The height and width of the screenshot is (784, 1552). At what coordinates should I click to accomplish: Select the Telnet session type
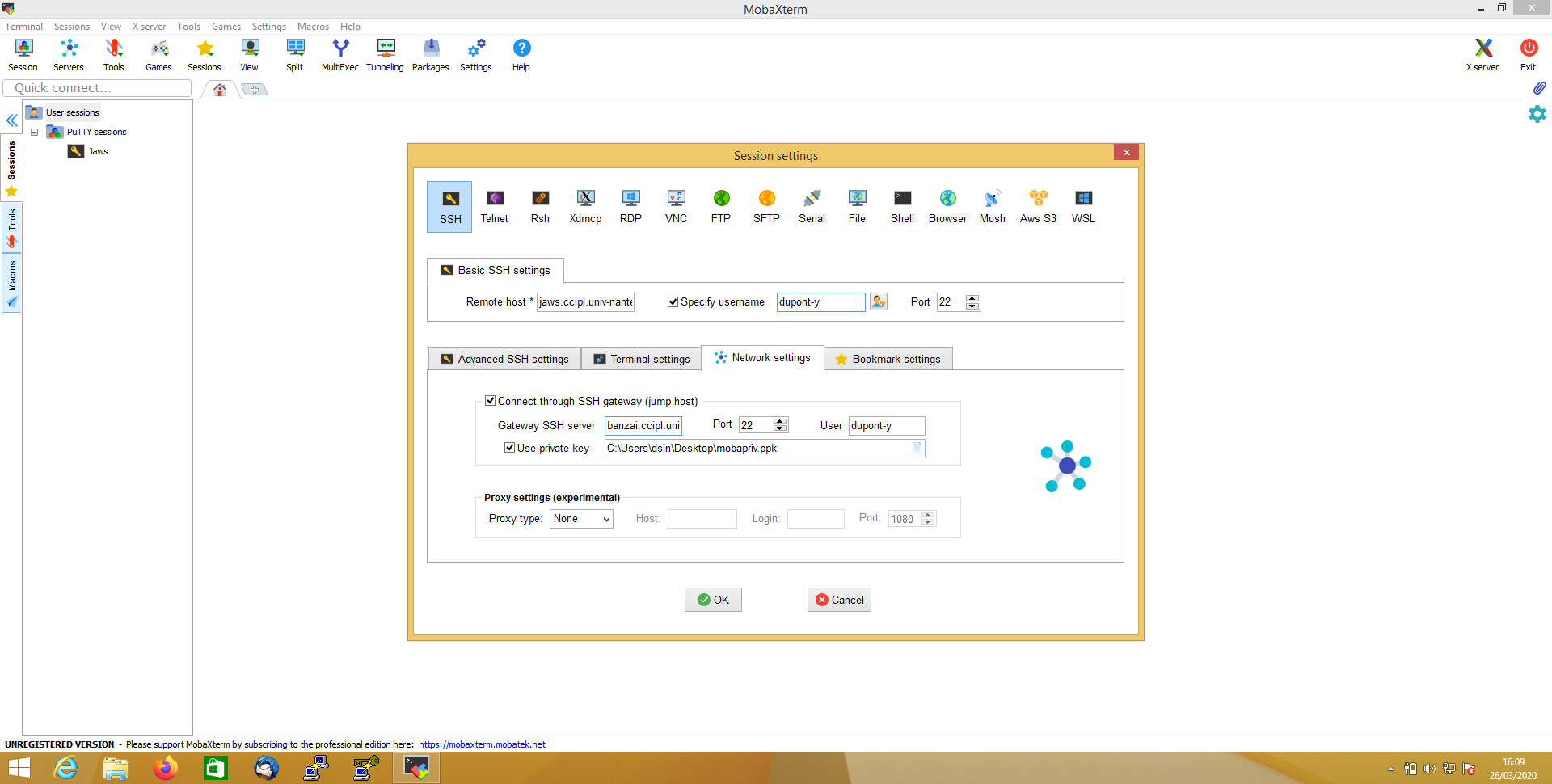(495, 207)
